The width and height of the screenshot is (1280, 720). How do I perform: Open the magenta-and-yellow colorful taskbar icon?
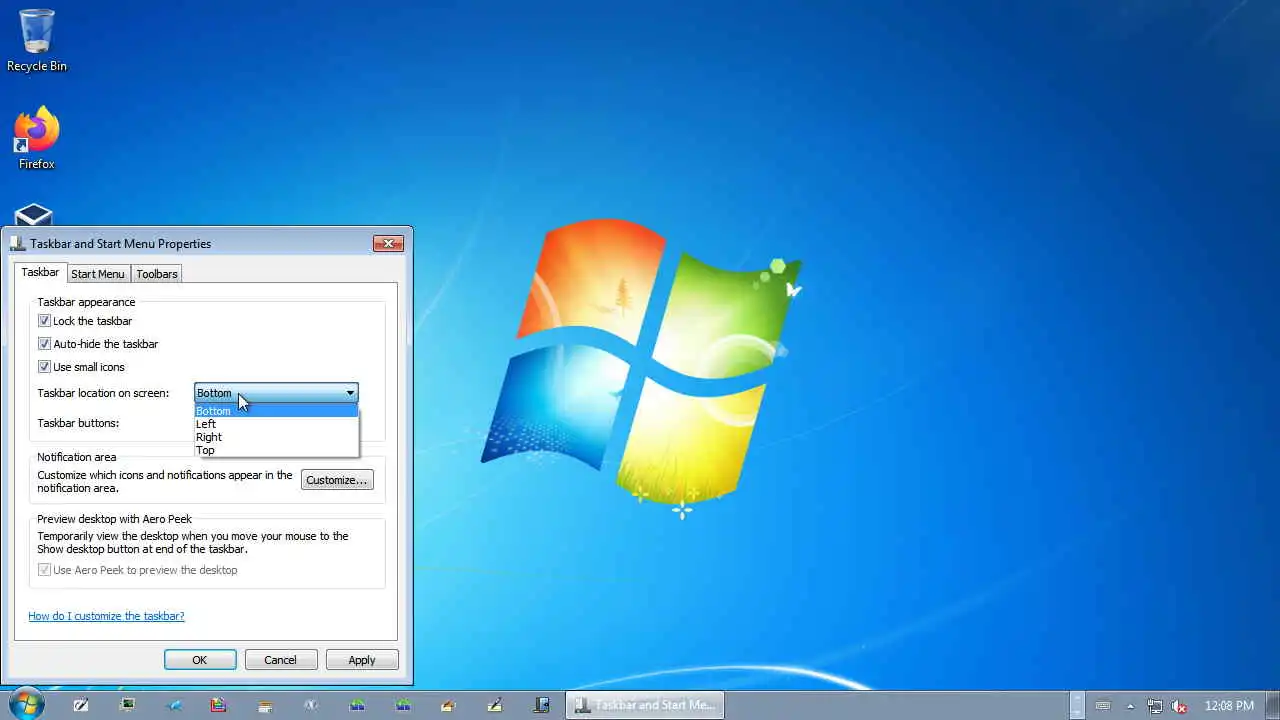pos(219,705)
